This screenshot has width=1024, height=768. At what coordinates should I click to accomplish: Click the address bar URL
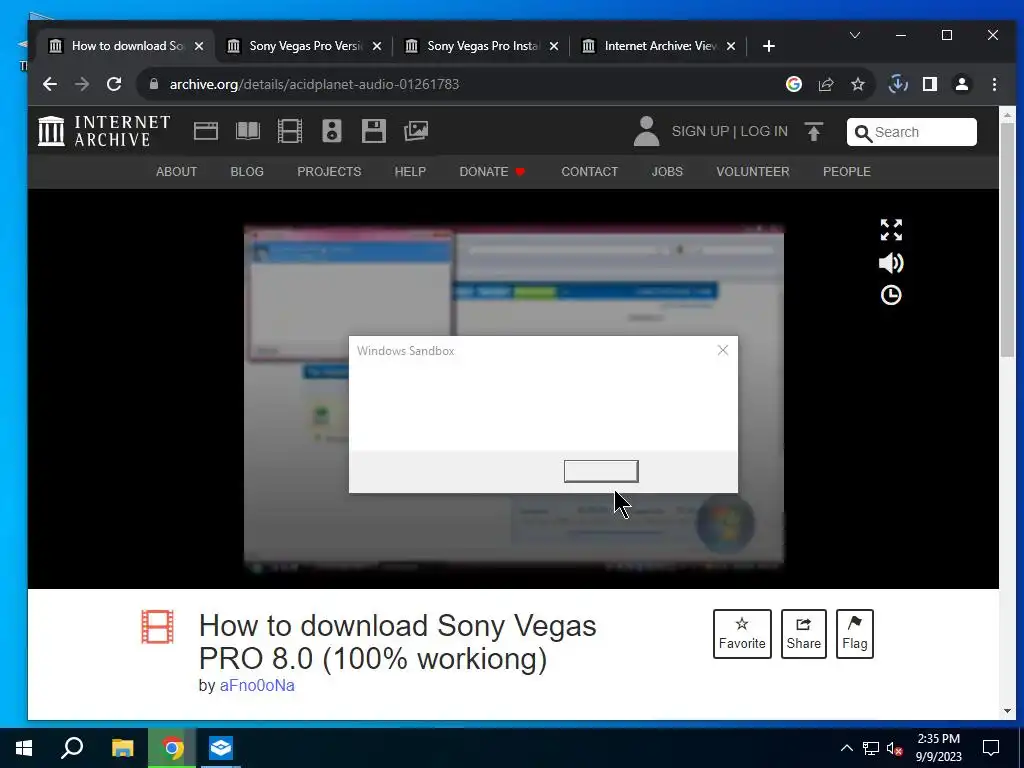tap(314, 84)
